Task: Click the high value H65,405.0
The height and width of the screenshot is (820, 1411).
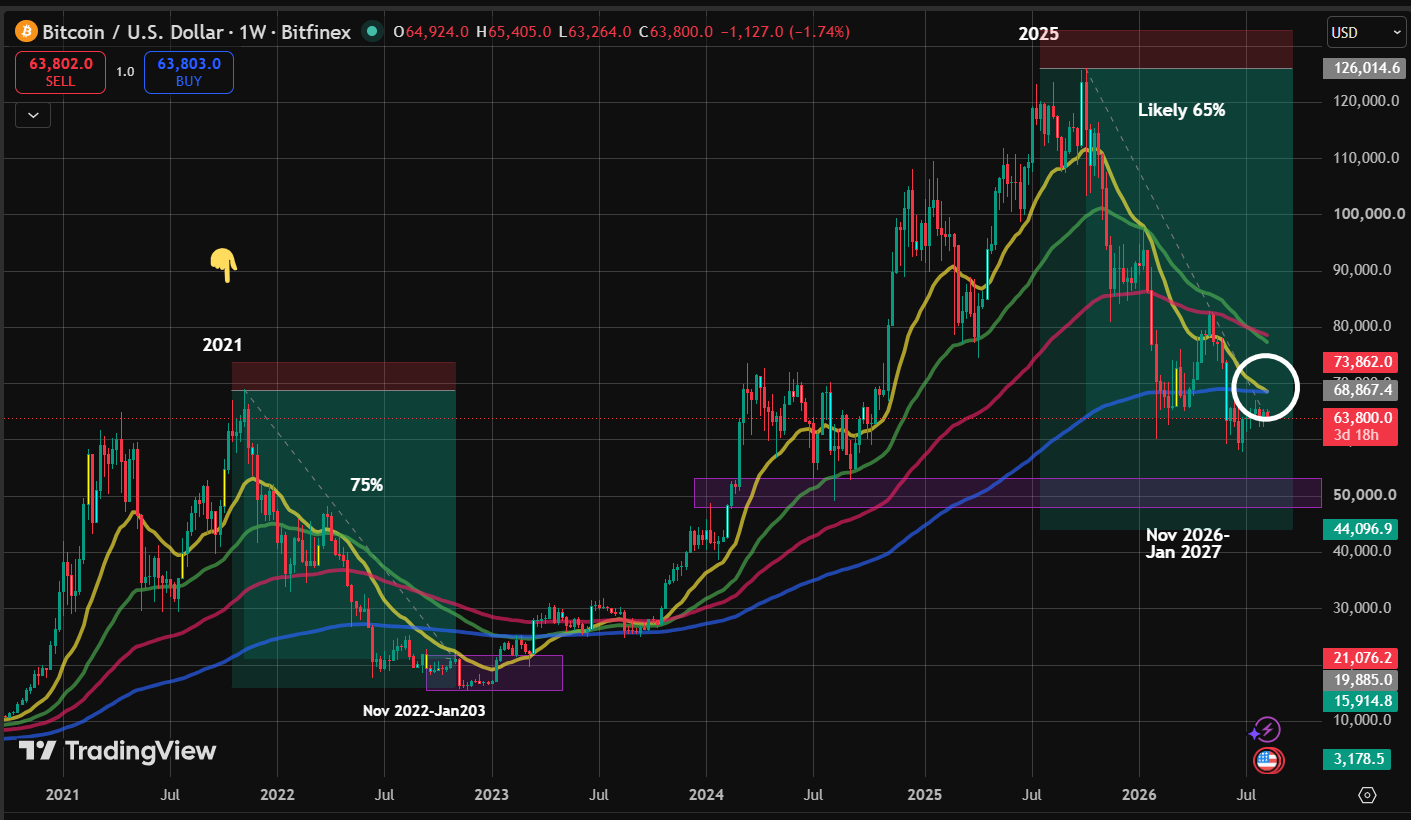Action: click(513, 32)
